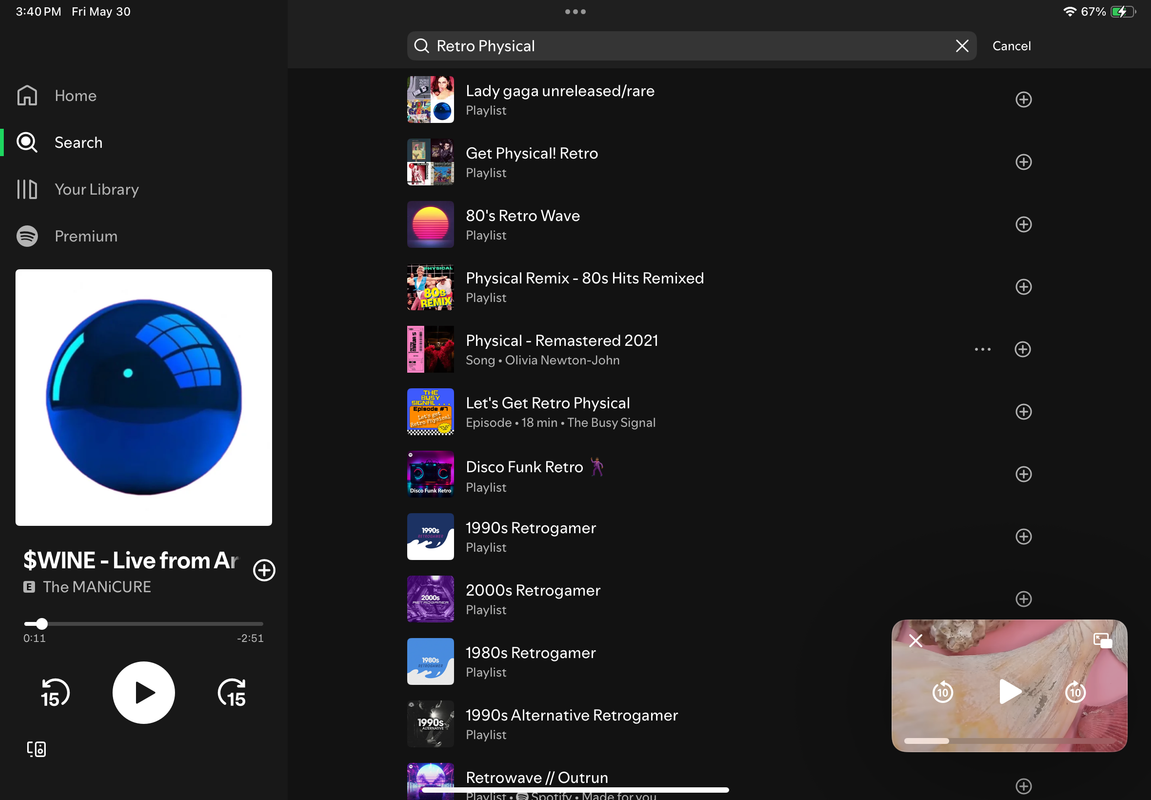This screenshot has width=1151, height=800.
Task: Open Get Physical! Retro playlist
Action: (719, 161)
